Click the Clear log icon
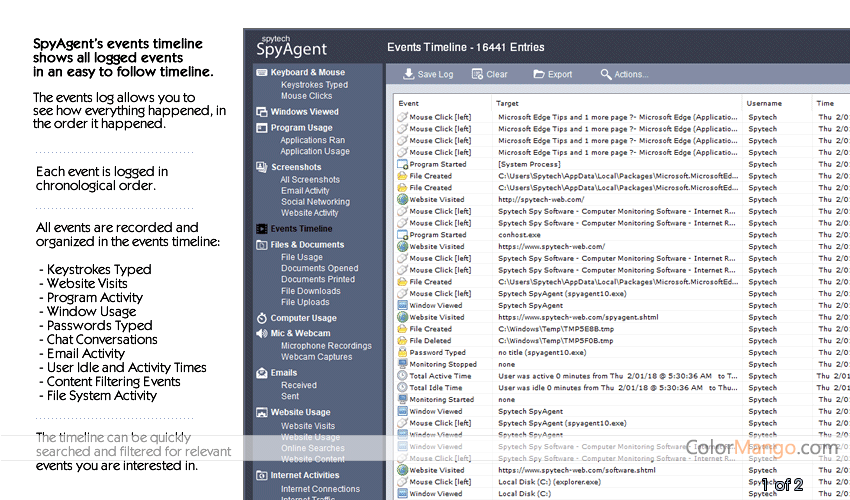Screen dimensions: 850x500 pyautogui.click(x=477, y=75)
